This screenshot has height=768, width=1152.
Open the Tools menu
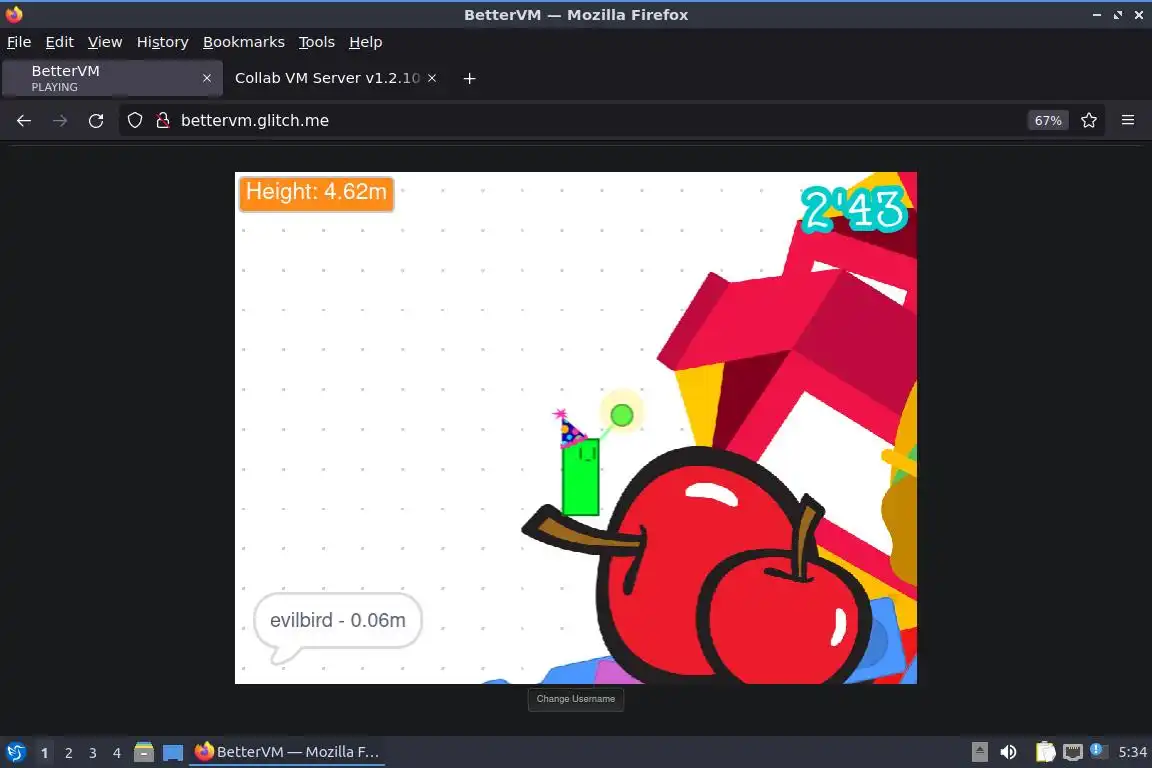pyautogui.click(x=317, y=42)
